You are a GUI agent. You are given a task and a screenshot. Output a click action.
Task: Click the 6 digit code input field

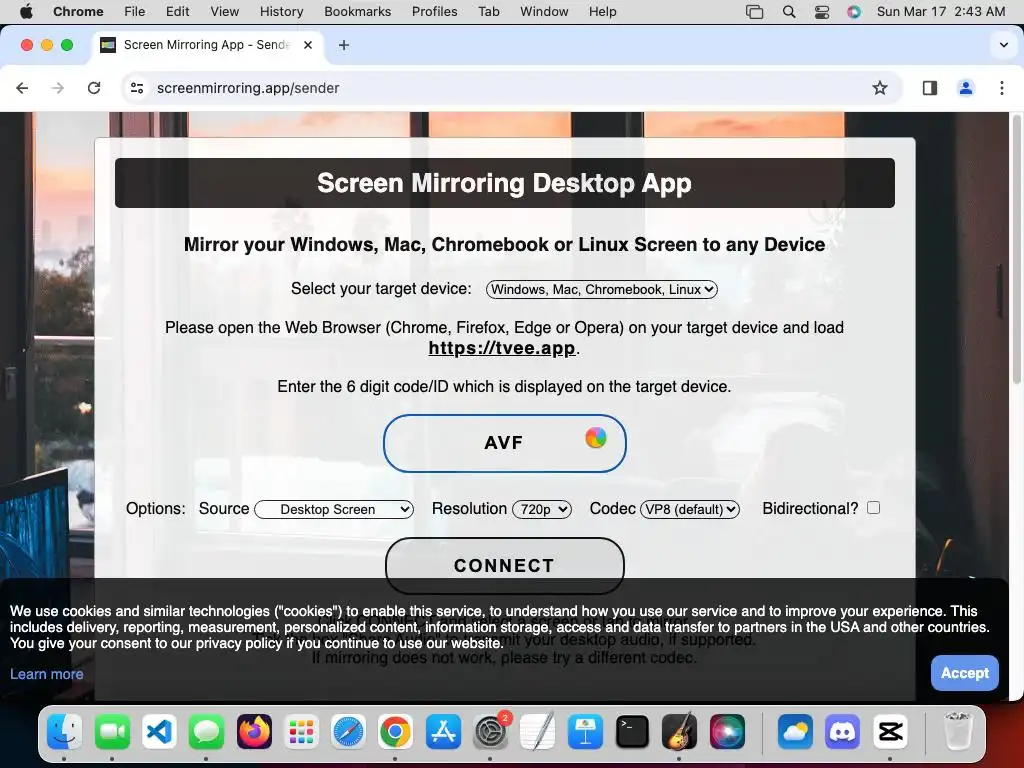pyautogui.click(x=504, y=443)
